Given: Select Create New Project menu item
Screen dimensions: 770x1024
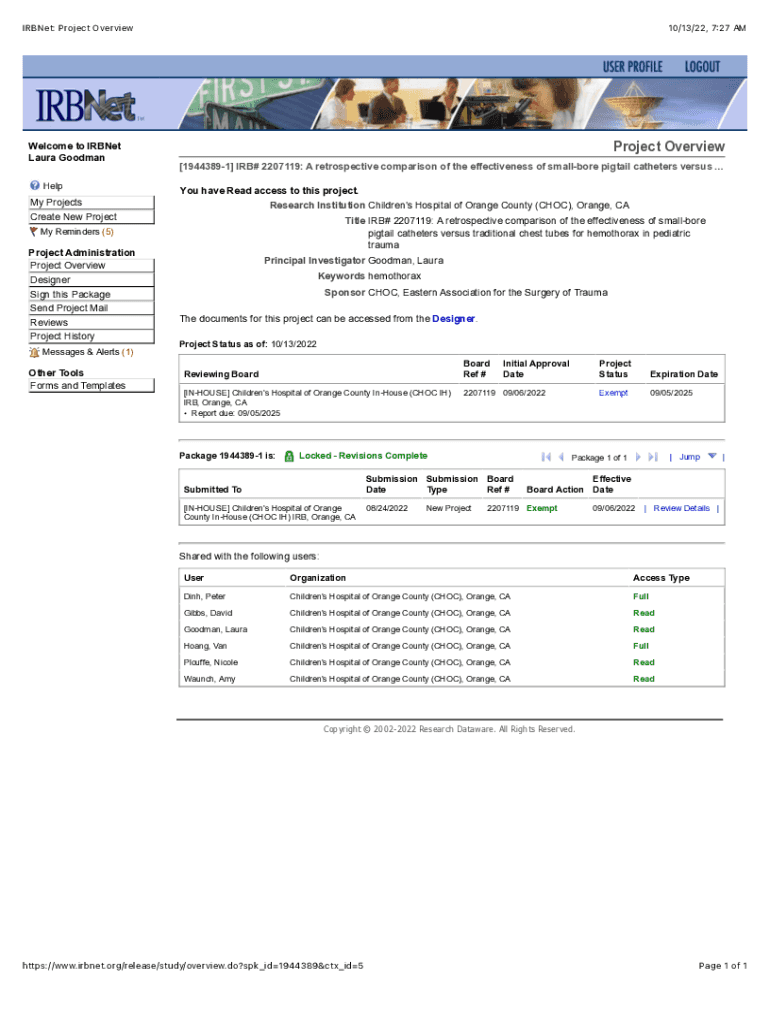Looking at the screenshot, I should 73,217.
